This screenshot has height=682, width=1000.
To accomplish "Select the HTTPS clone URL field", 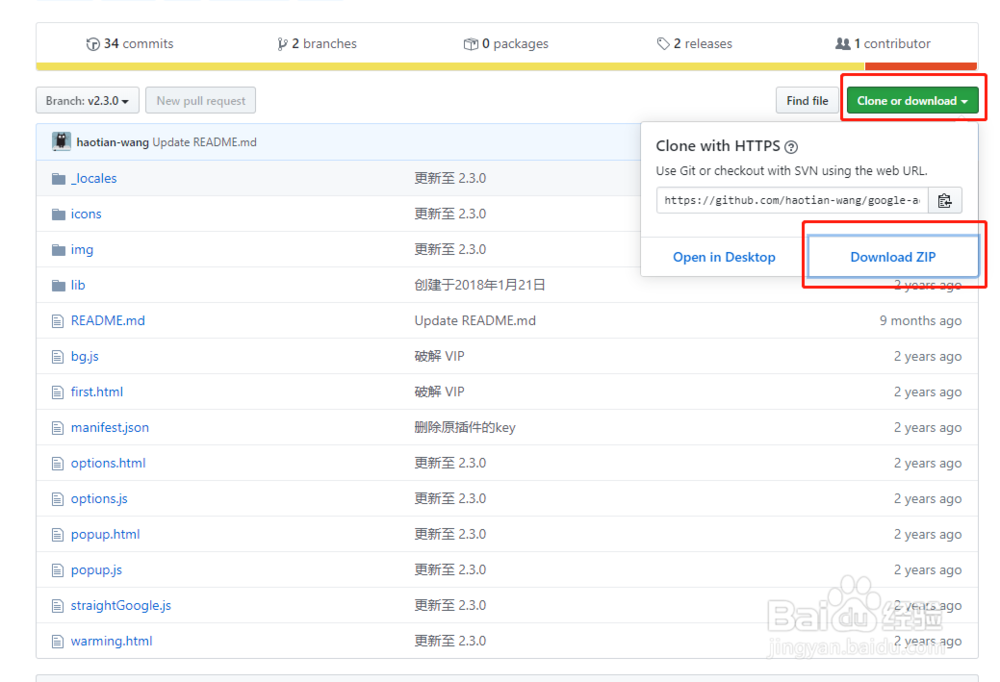I will tap(792, 200).
